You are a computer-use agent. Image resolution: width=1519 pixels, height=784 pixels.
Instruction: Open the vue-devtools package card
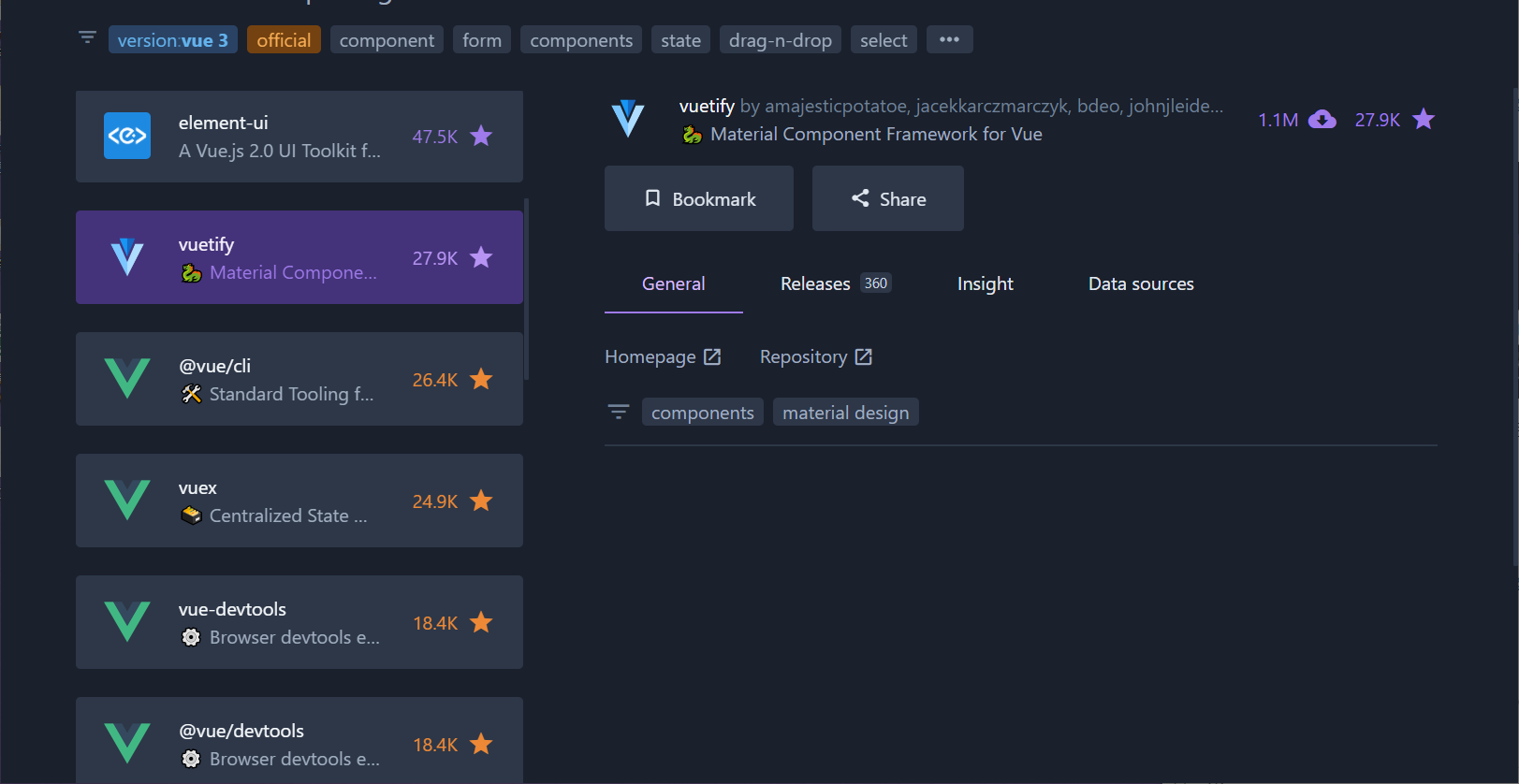(299, 622)
